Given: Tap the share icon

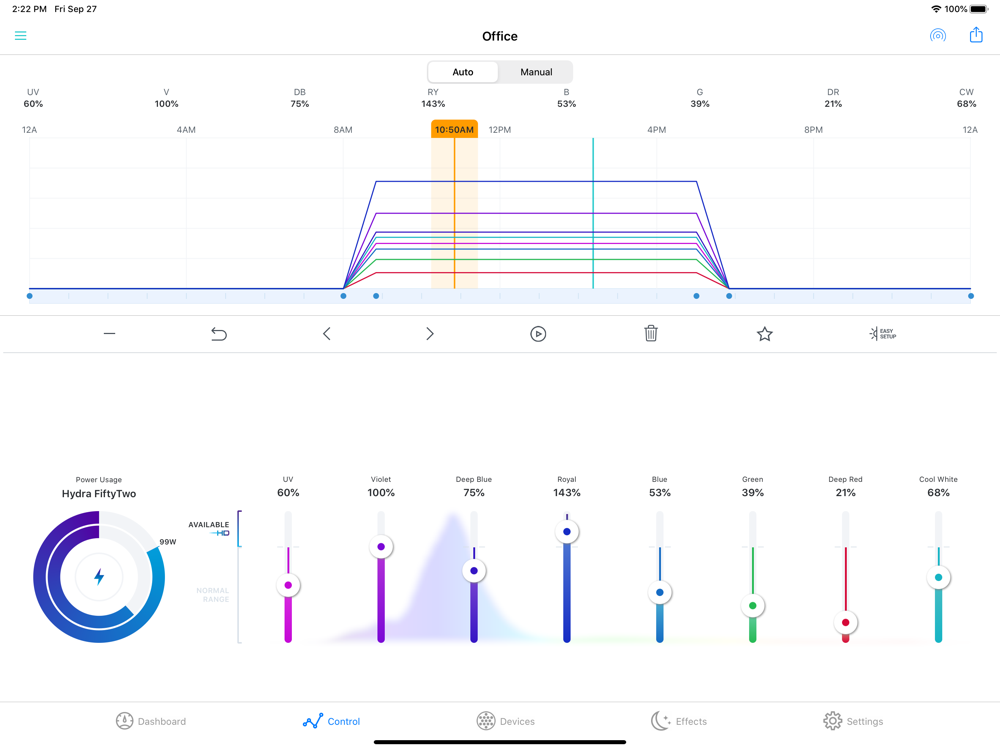Looking at the screenshot, I should pyautogui.click(x=976, y=34).
